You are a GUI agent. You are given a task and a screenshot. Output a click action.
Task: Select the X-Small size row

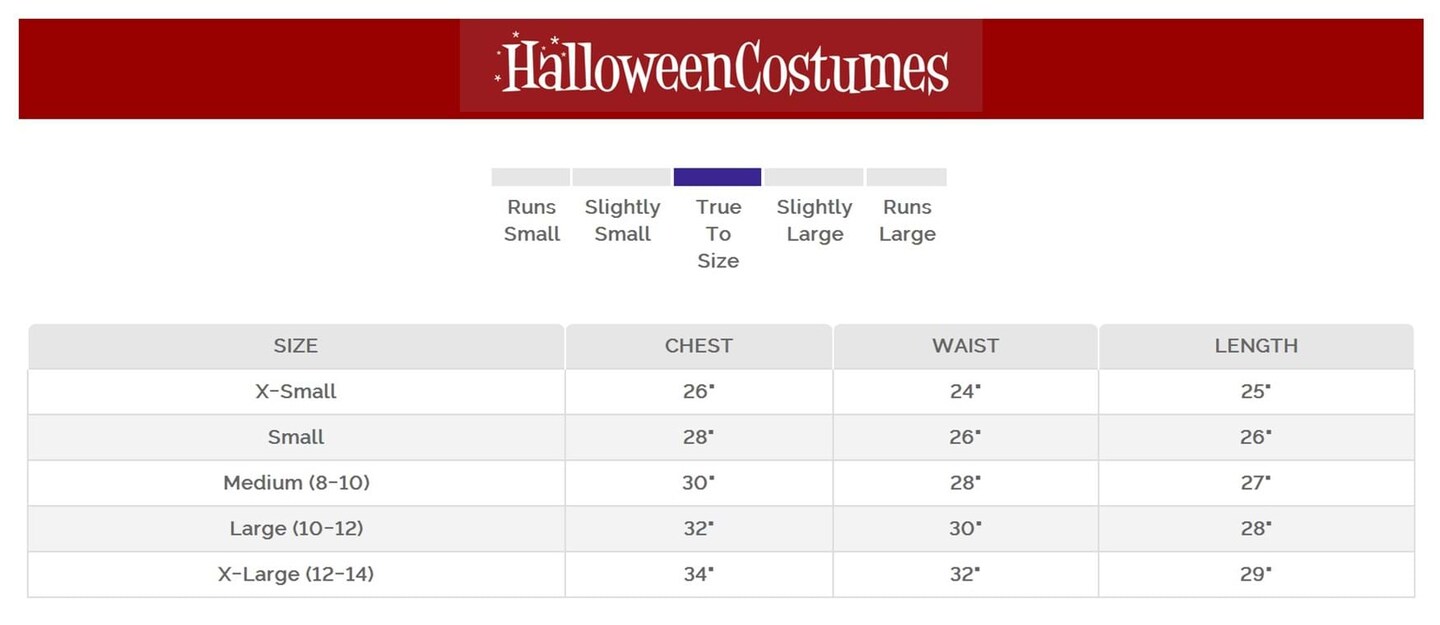click(x=296, y=392)
